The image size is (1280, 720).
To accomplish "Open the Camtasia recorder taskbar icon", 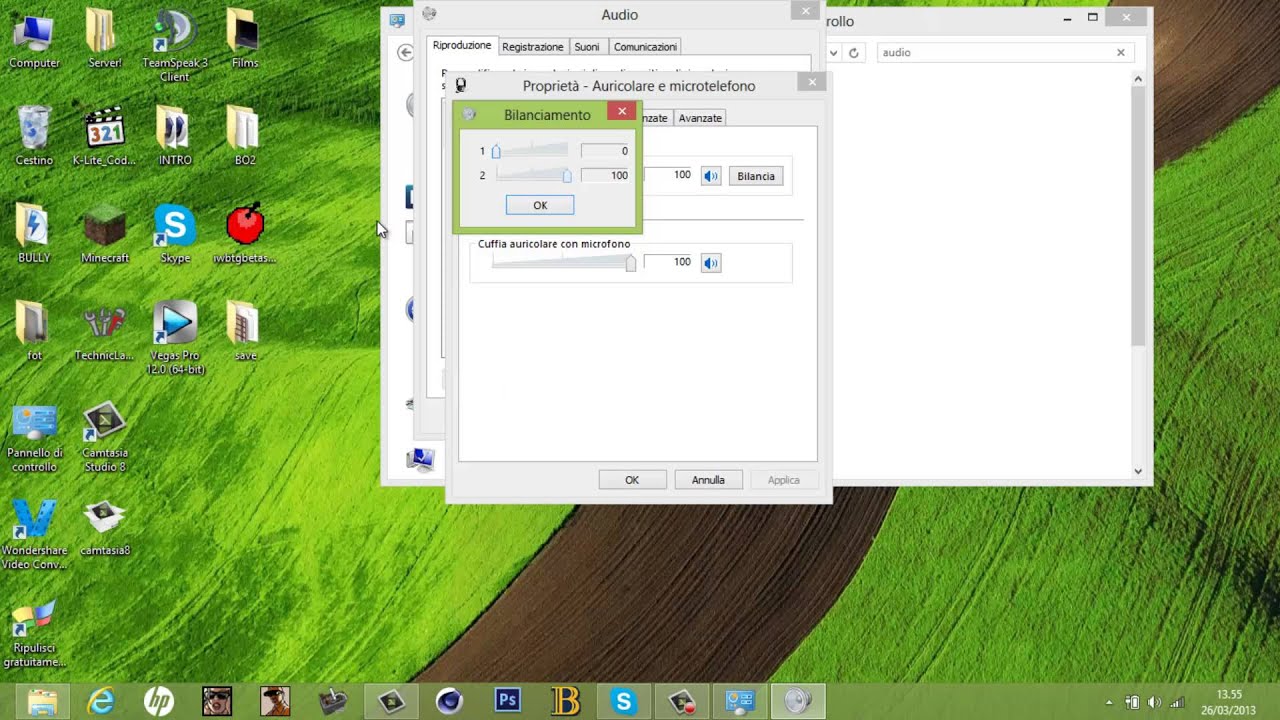I will (x=681, y=702).
